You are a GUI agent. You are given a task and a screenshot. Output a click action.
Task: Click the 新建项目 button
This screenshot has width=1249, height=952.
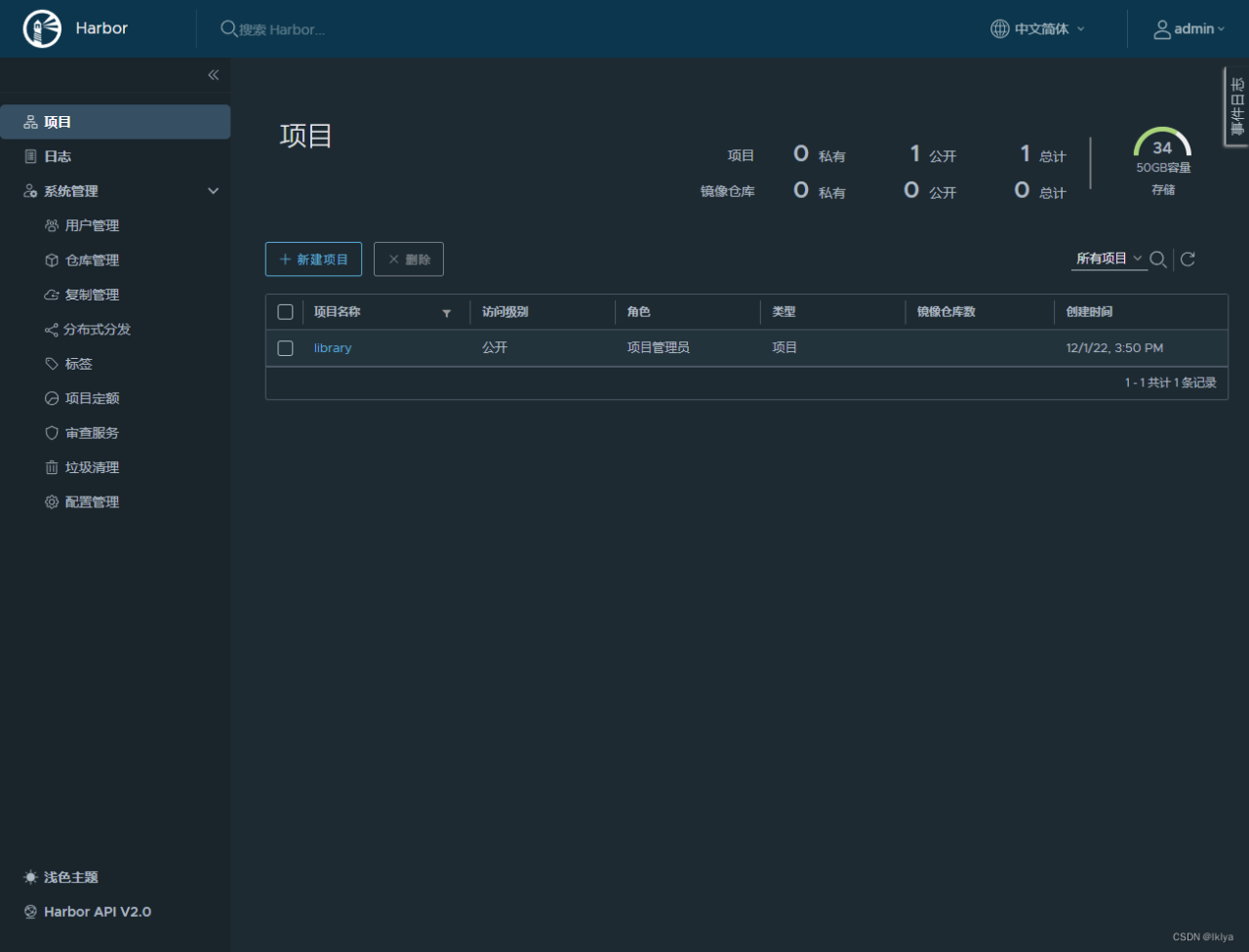(x=313, y=259)
